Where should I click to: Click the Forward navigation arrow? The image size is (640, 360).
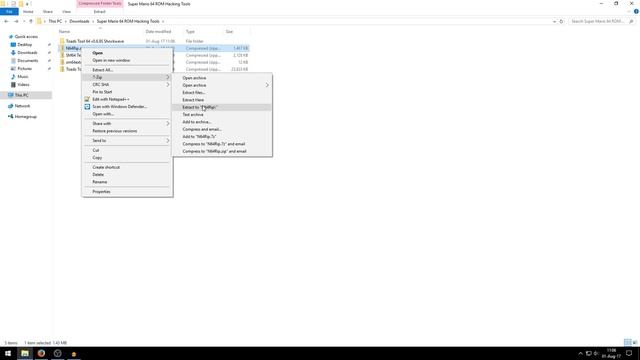[x=16, y=21]
